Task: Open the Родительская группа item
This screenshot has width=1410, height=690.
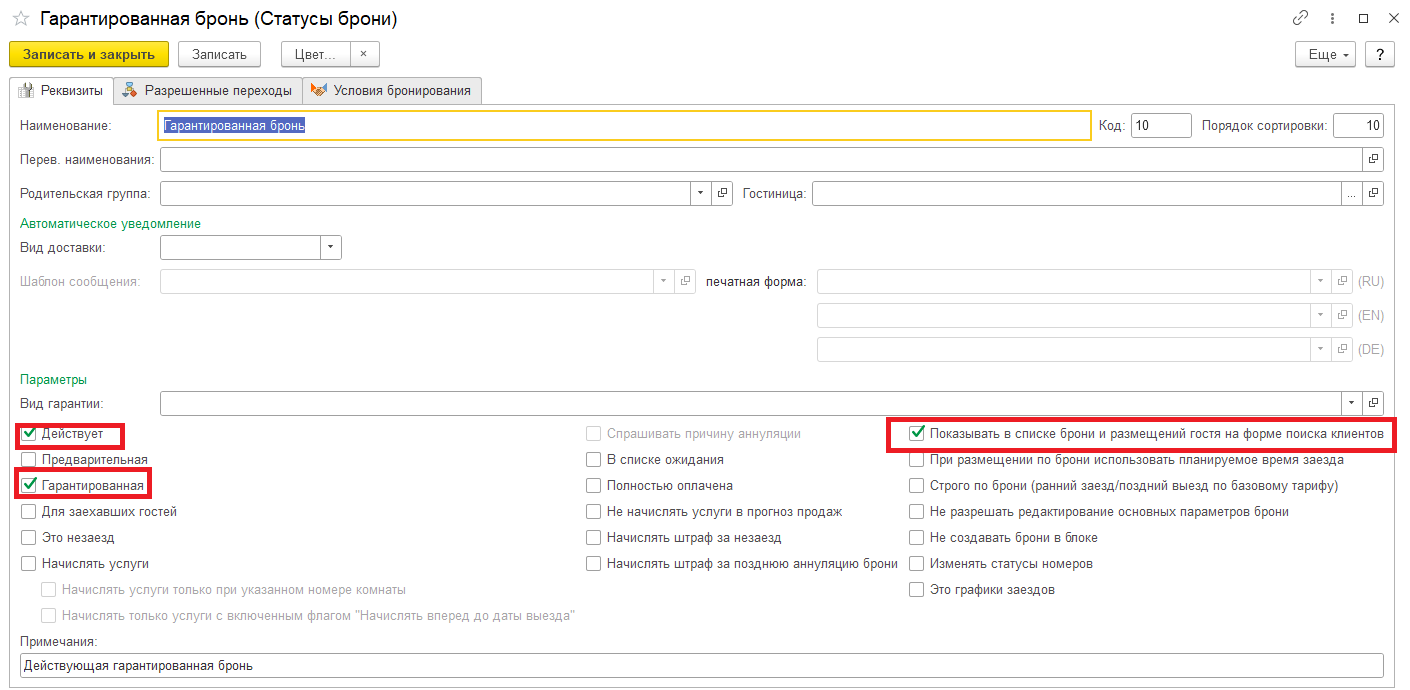Action: click(x=724, y=193)
